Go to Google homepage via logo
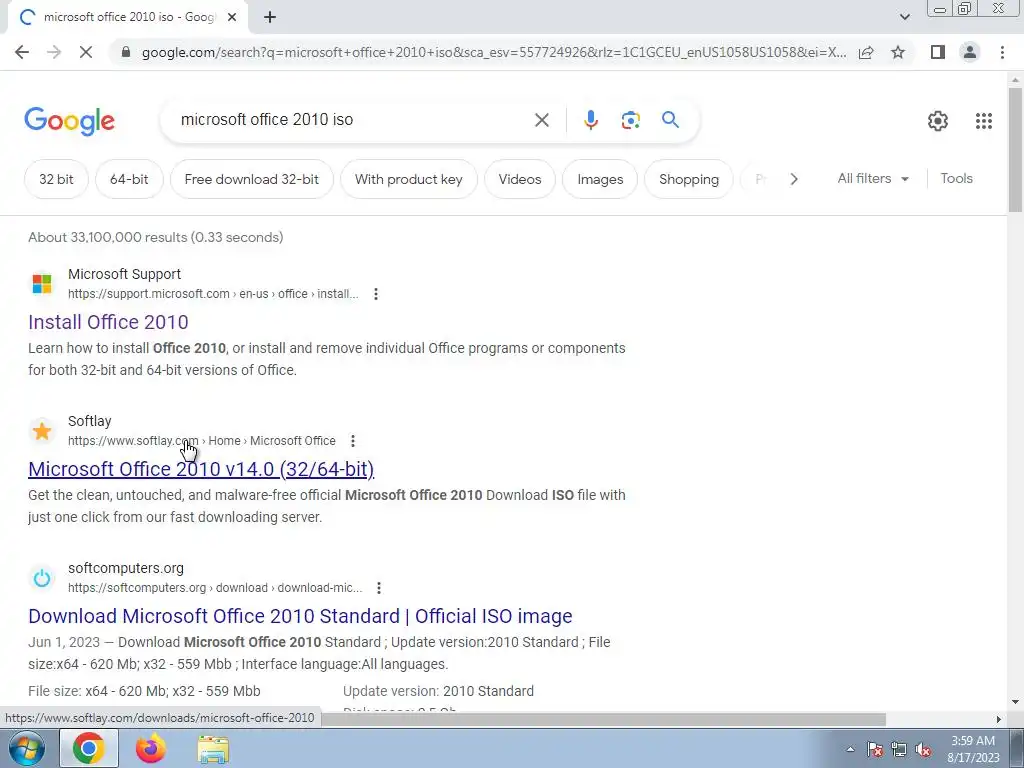The height and width of the screenshot is (768, 1024). (x=69, y=121)
